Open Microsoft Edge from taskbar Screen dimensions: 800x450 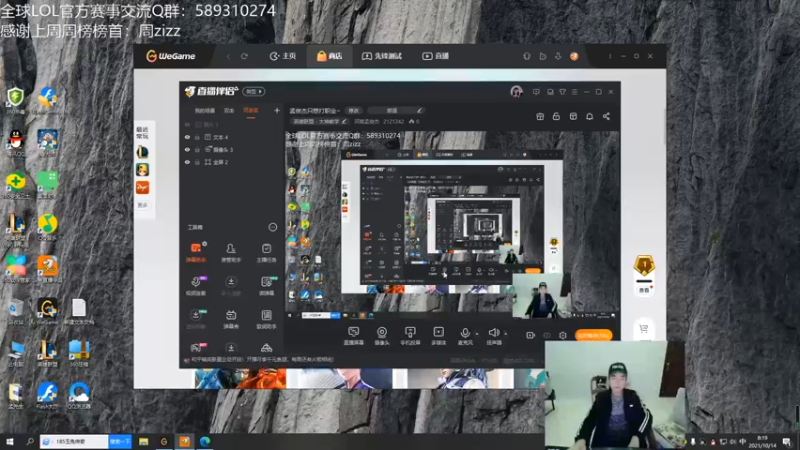click(x=205, y=441)
